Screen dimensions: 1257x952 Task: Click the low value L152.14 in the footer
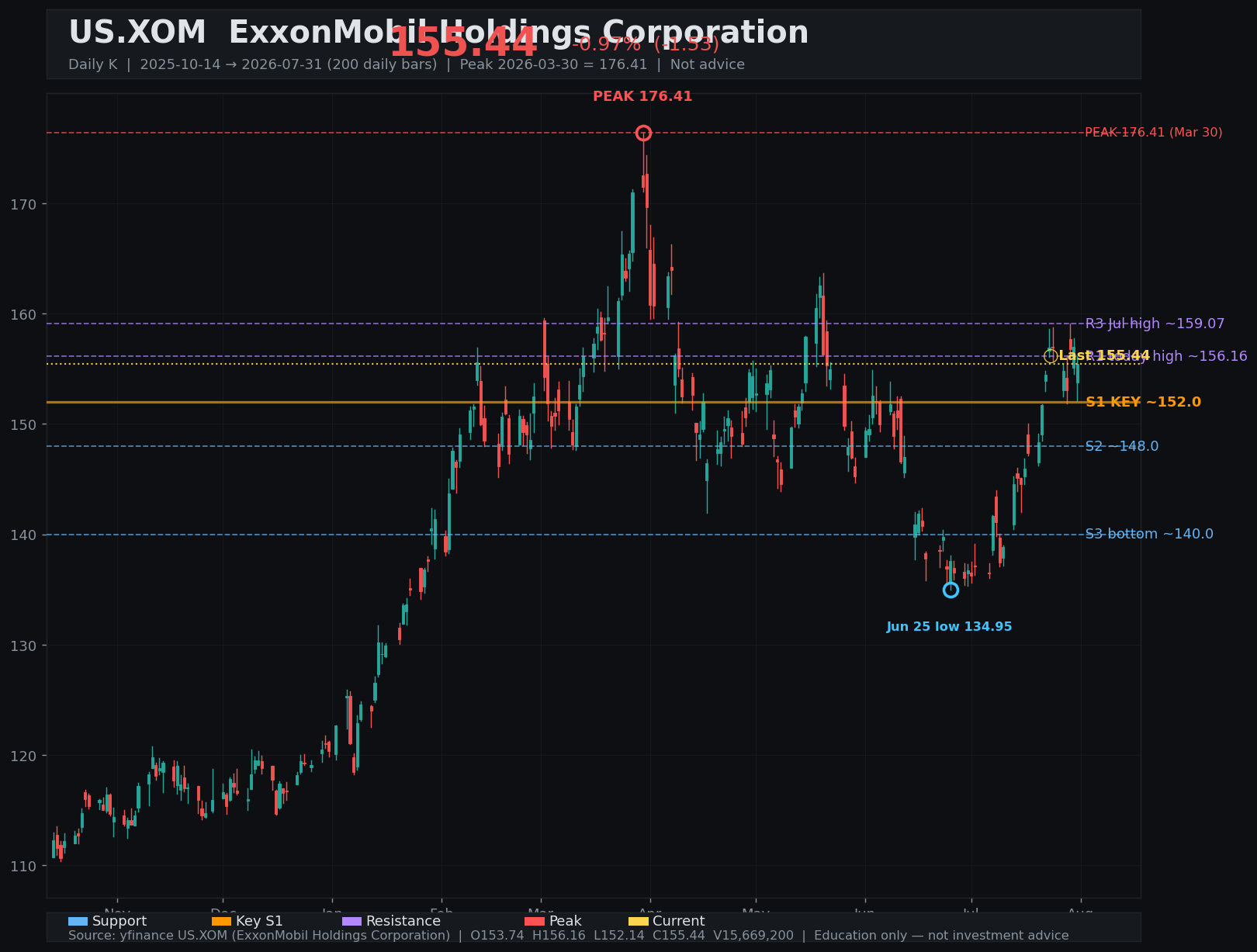(621, 936)
